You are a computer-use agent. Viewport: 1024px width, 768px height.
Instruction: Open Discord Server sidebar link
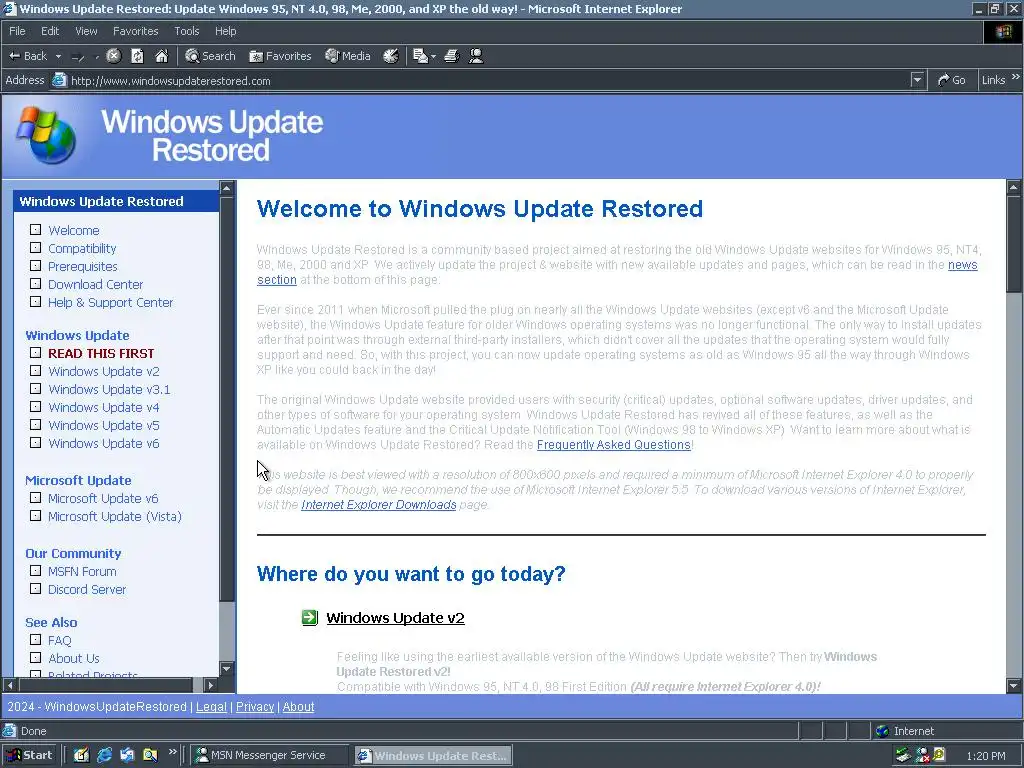(x=87, y=589)
